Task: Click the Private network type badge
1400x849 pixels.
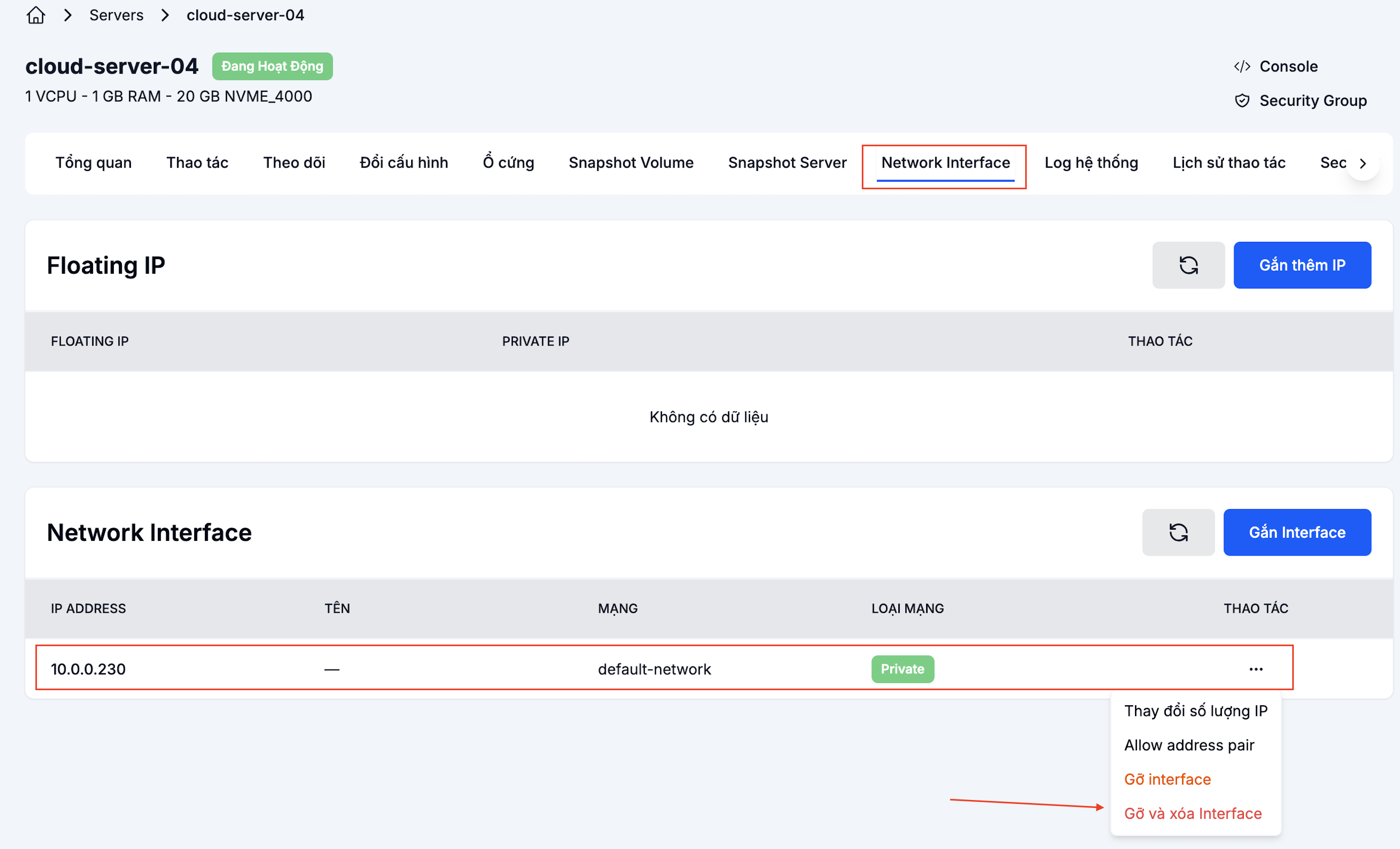Action: (x=903, y=669)
